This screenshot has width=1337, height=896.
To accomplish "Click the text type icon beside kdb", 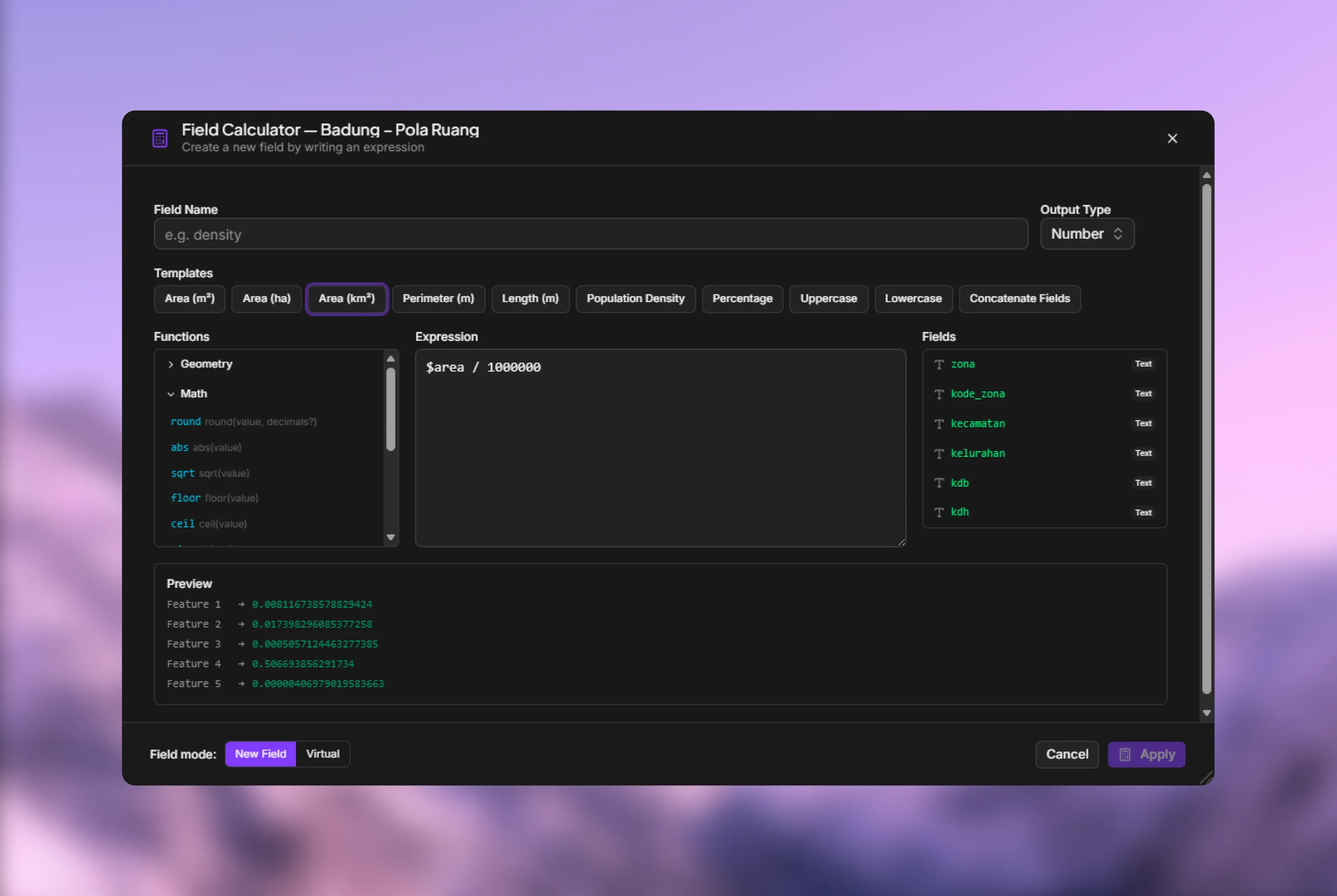I will (939, 483).
